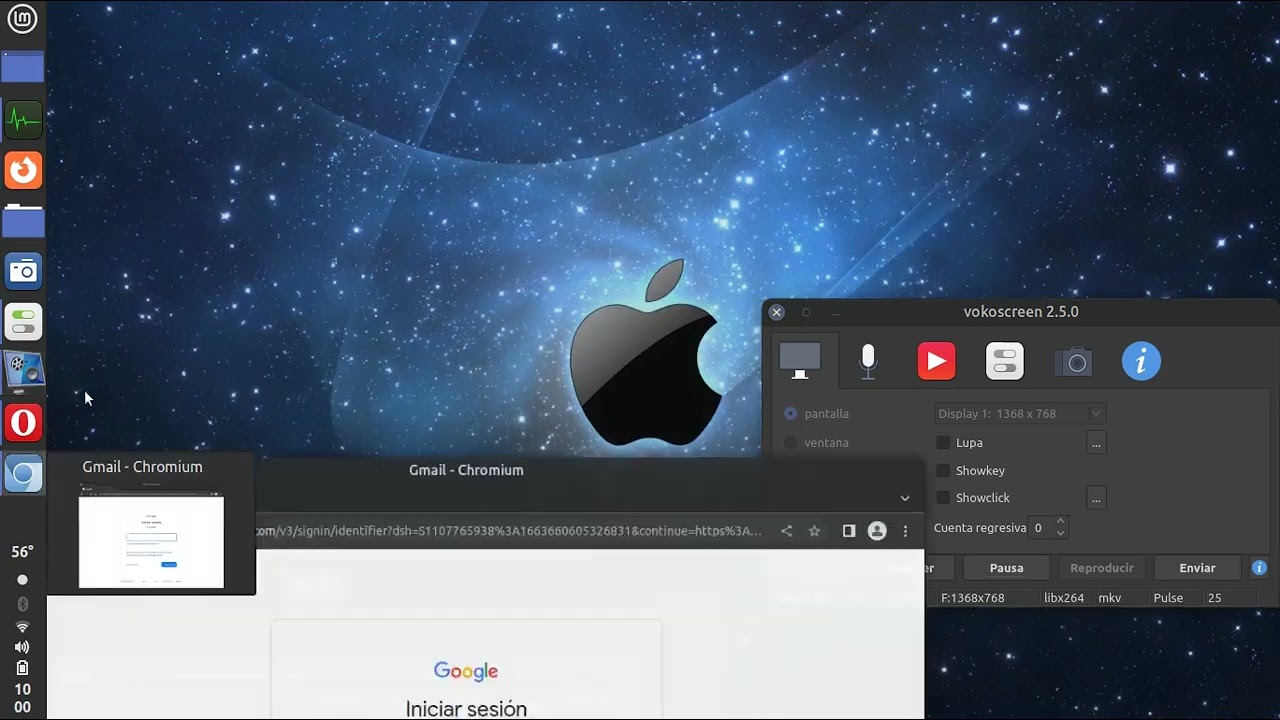The width and height of the screenshot is (1280, 720).
Task: Click the Chromium address bar URL
Action: coord(510,531)
